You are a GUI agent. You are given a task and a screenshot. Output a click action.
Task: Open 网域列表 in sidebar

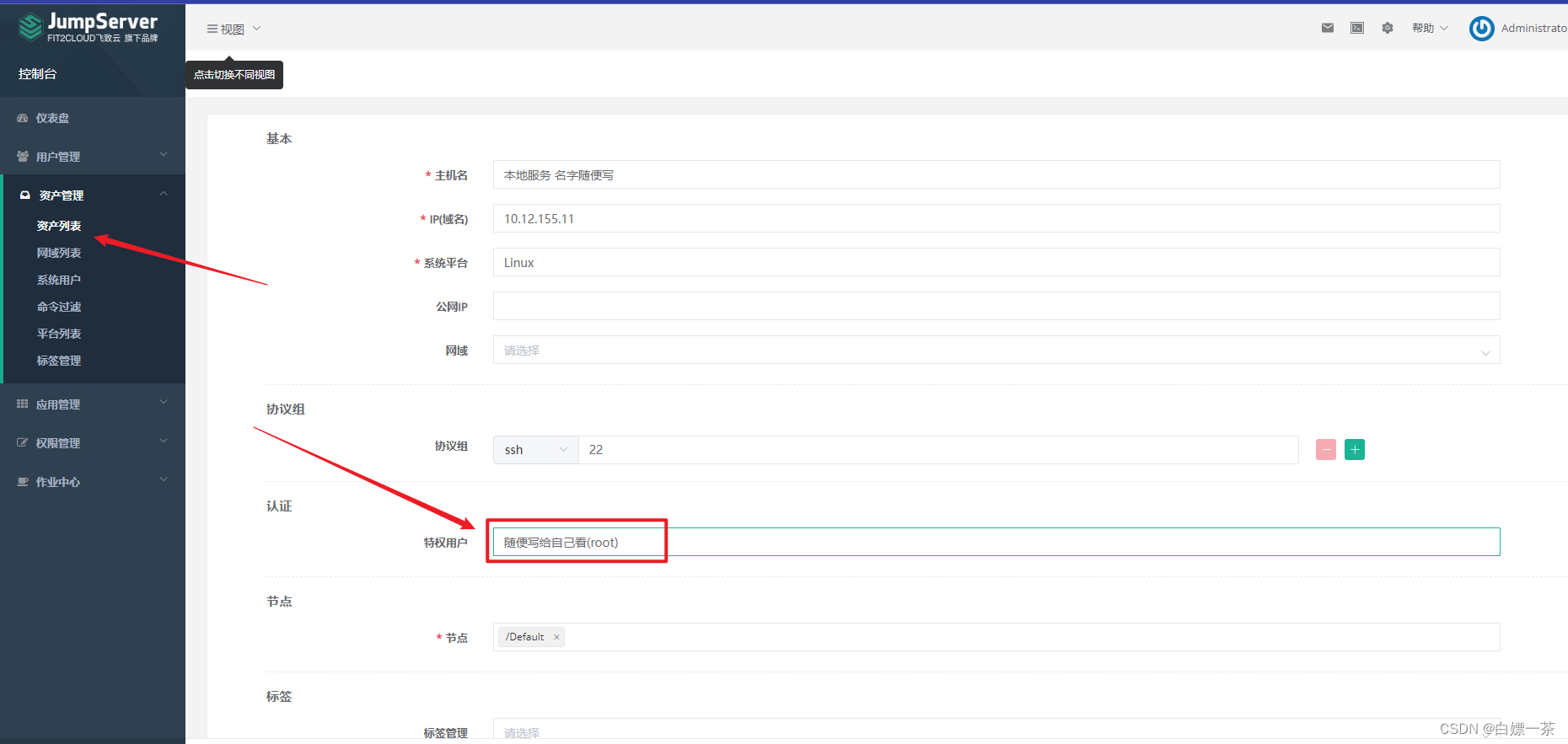click(59, 253)
